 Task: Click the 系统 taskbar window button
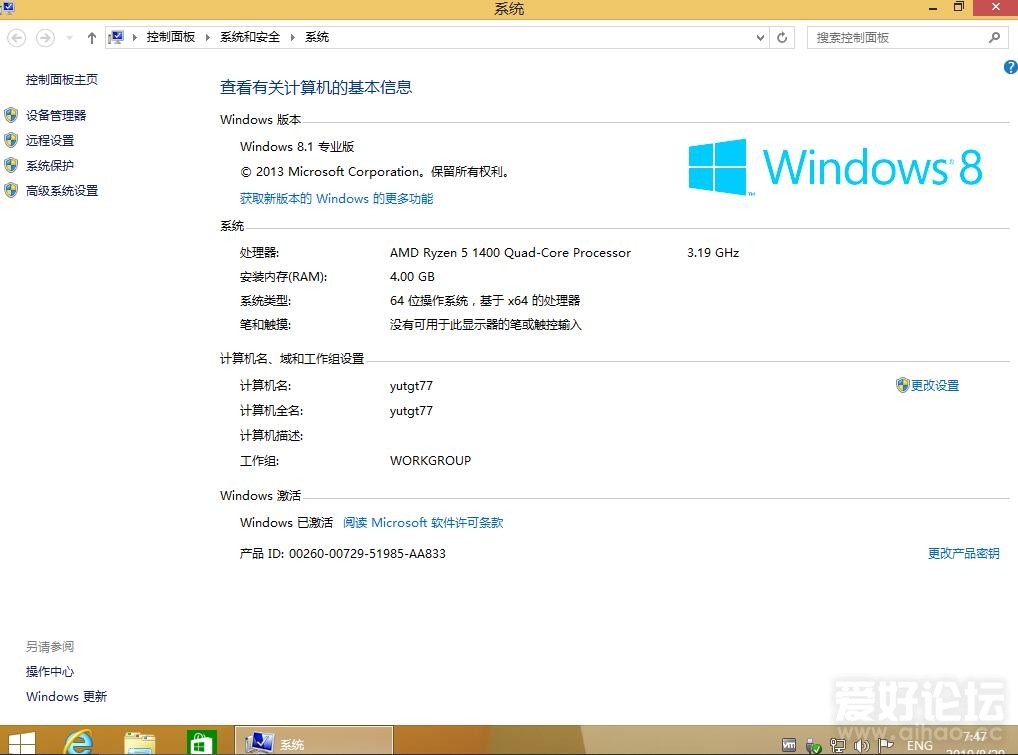coord(314,741)
